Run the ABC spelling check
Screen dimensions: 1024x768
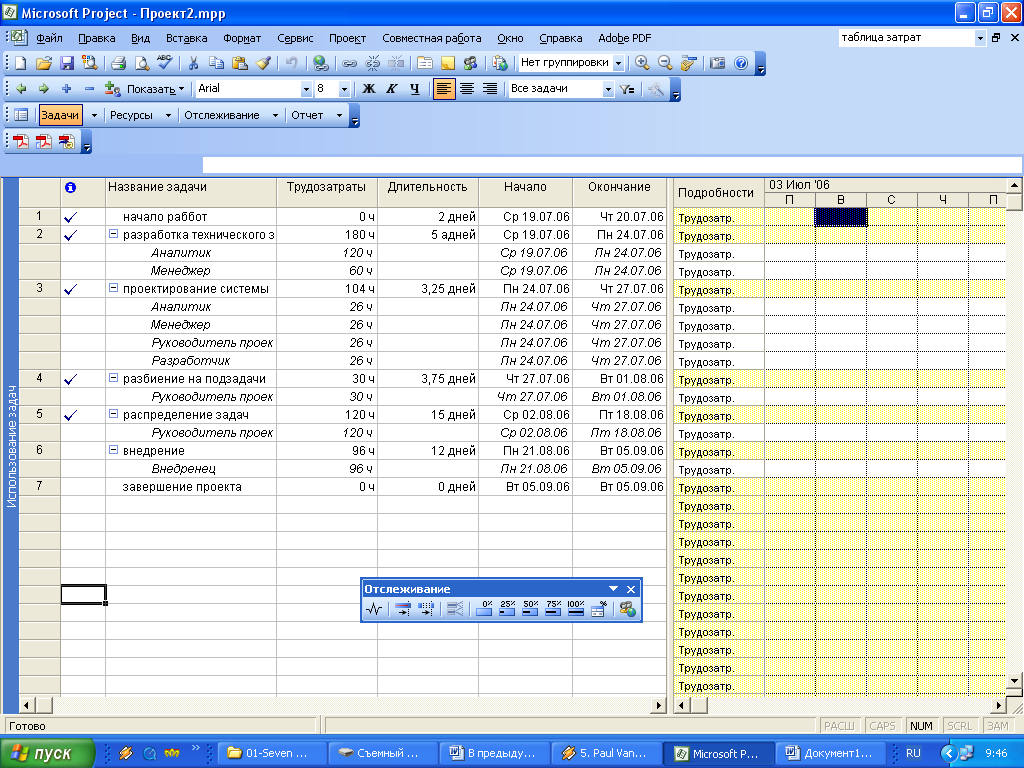pos(165,63)
